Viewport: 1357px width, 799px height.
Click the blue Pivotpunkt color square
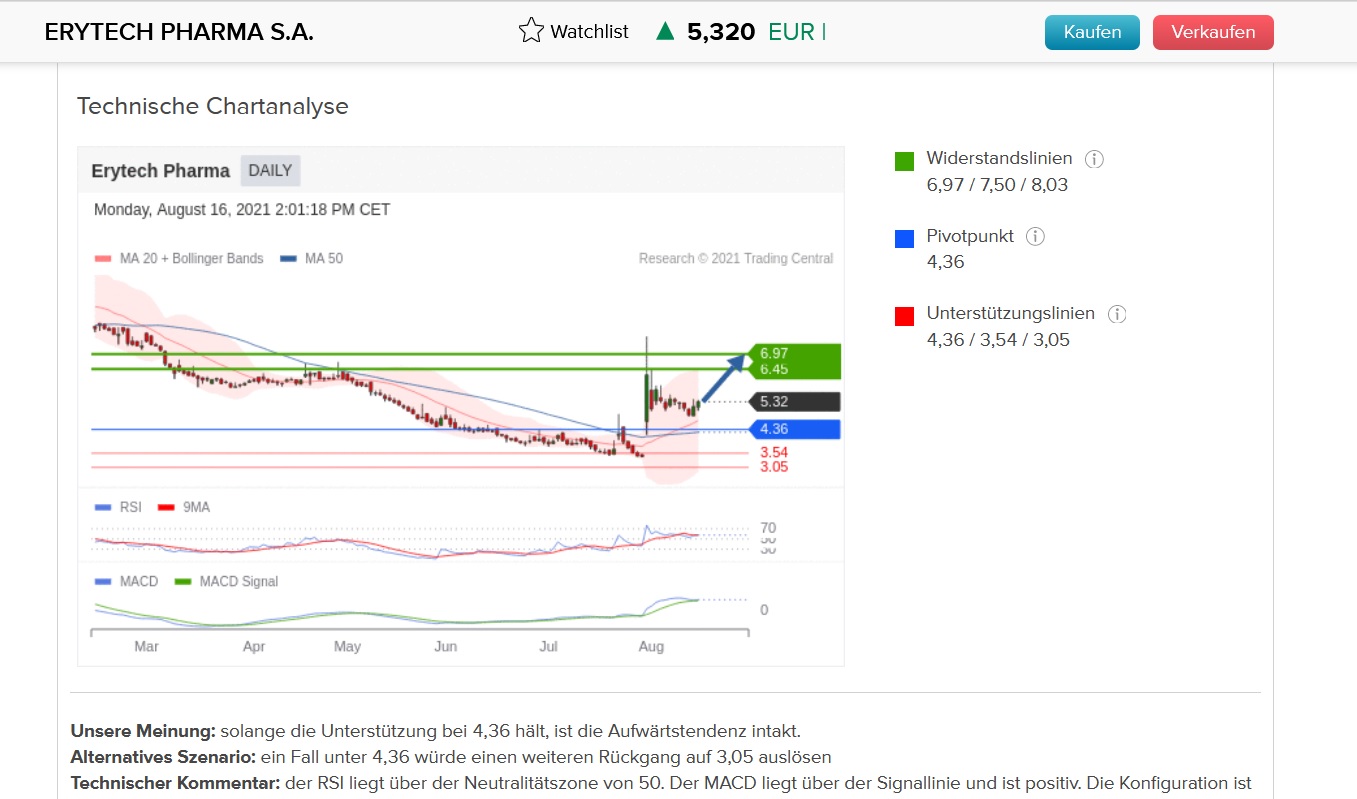click(x=904, y=239)
